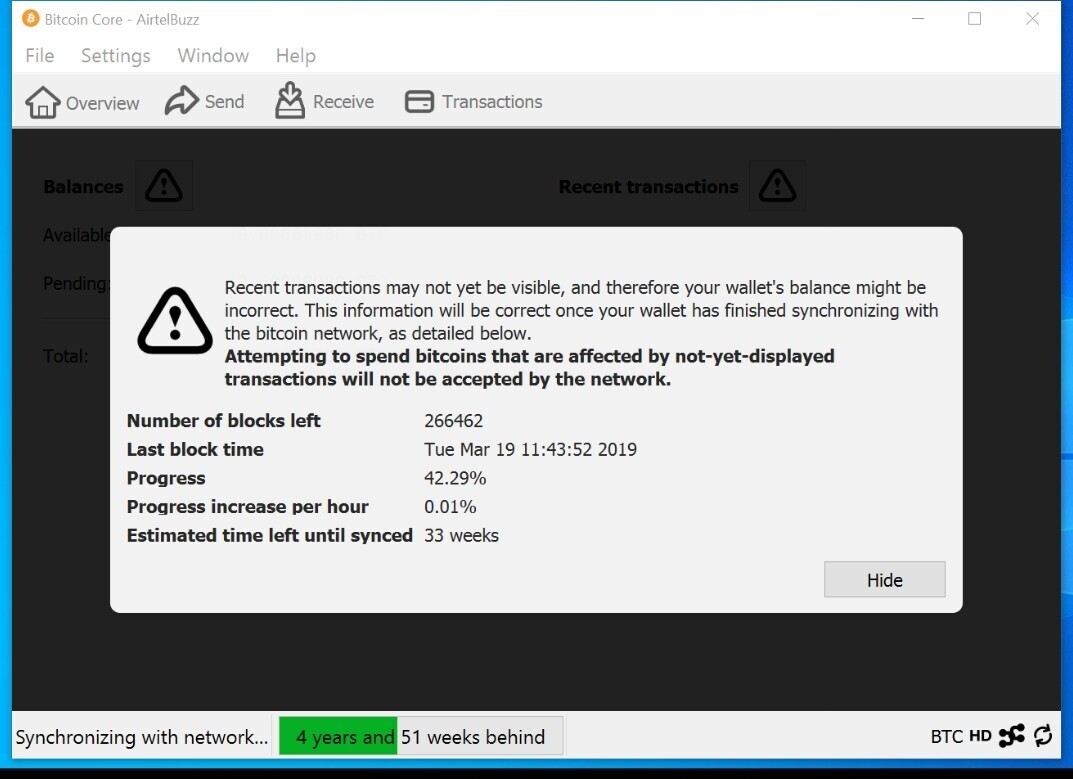Click the hourly increase value 0.01%

(x=450, y=507)
